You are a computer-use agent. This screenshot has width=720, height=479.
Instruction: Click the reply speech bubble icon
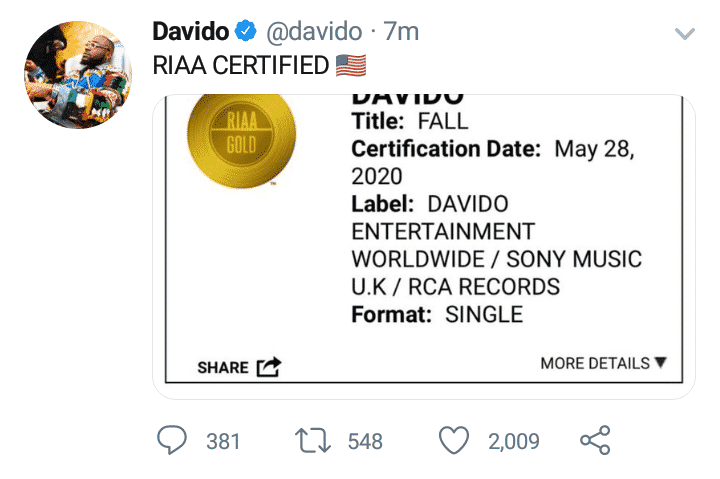coord(172,440)
